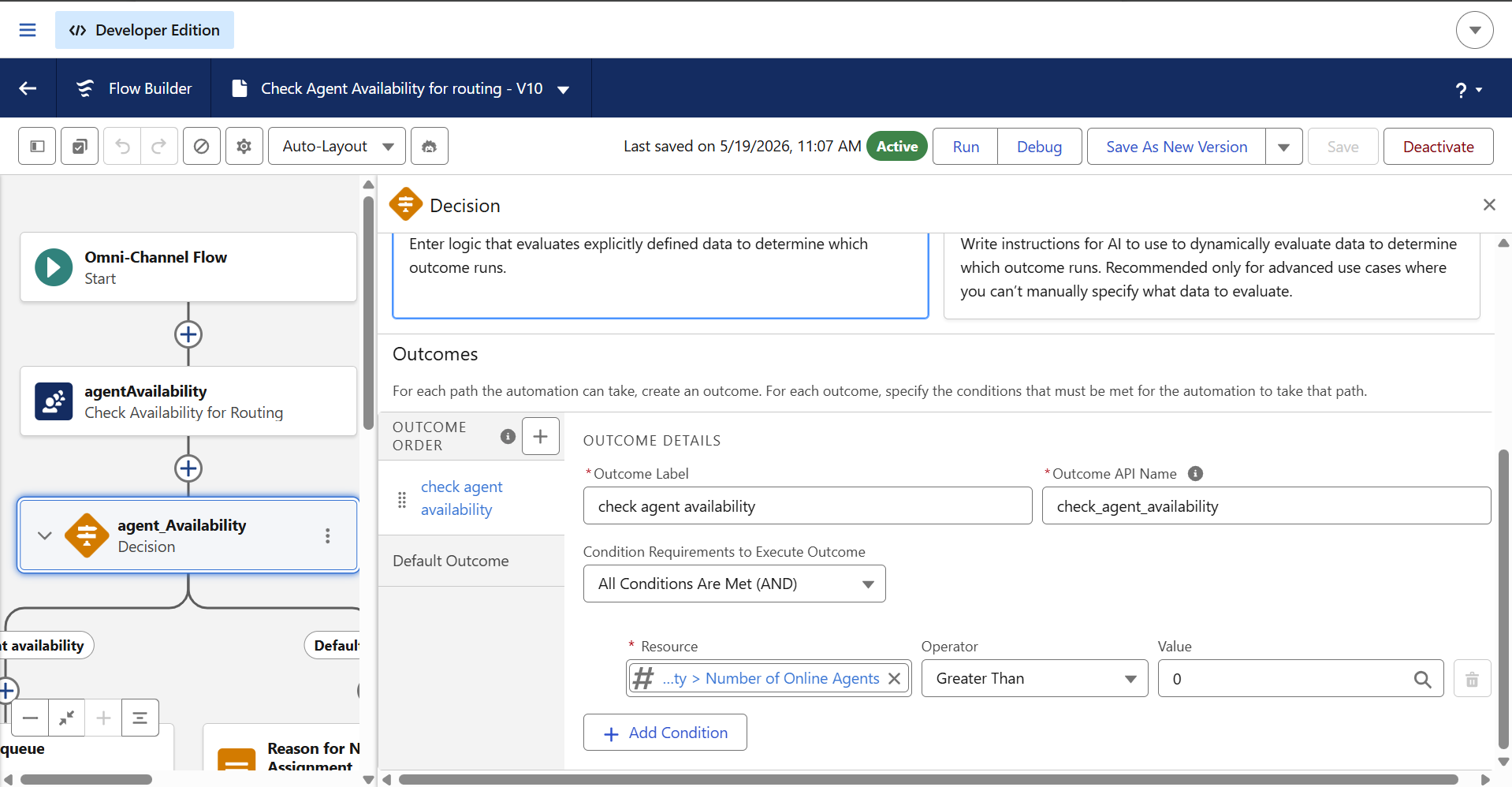Click the Outcome API Name info icon
Image resolution: width=1512 pixels, height=787 pixels.
click(x=1195, y=473)
